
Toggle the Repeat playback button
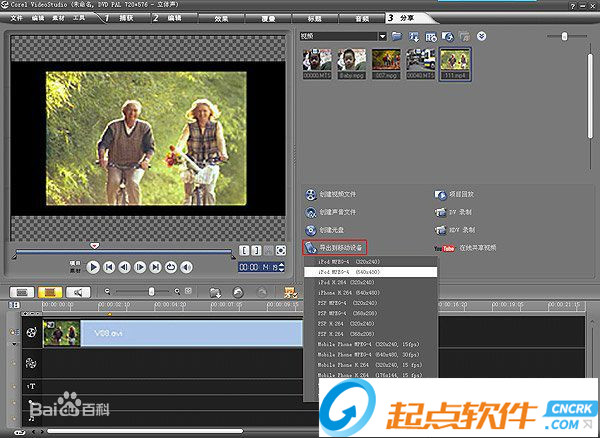click(171, 267)
